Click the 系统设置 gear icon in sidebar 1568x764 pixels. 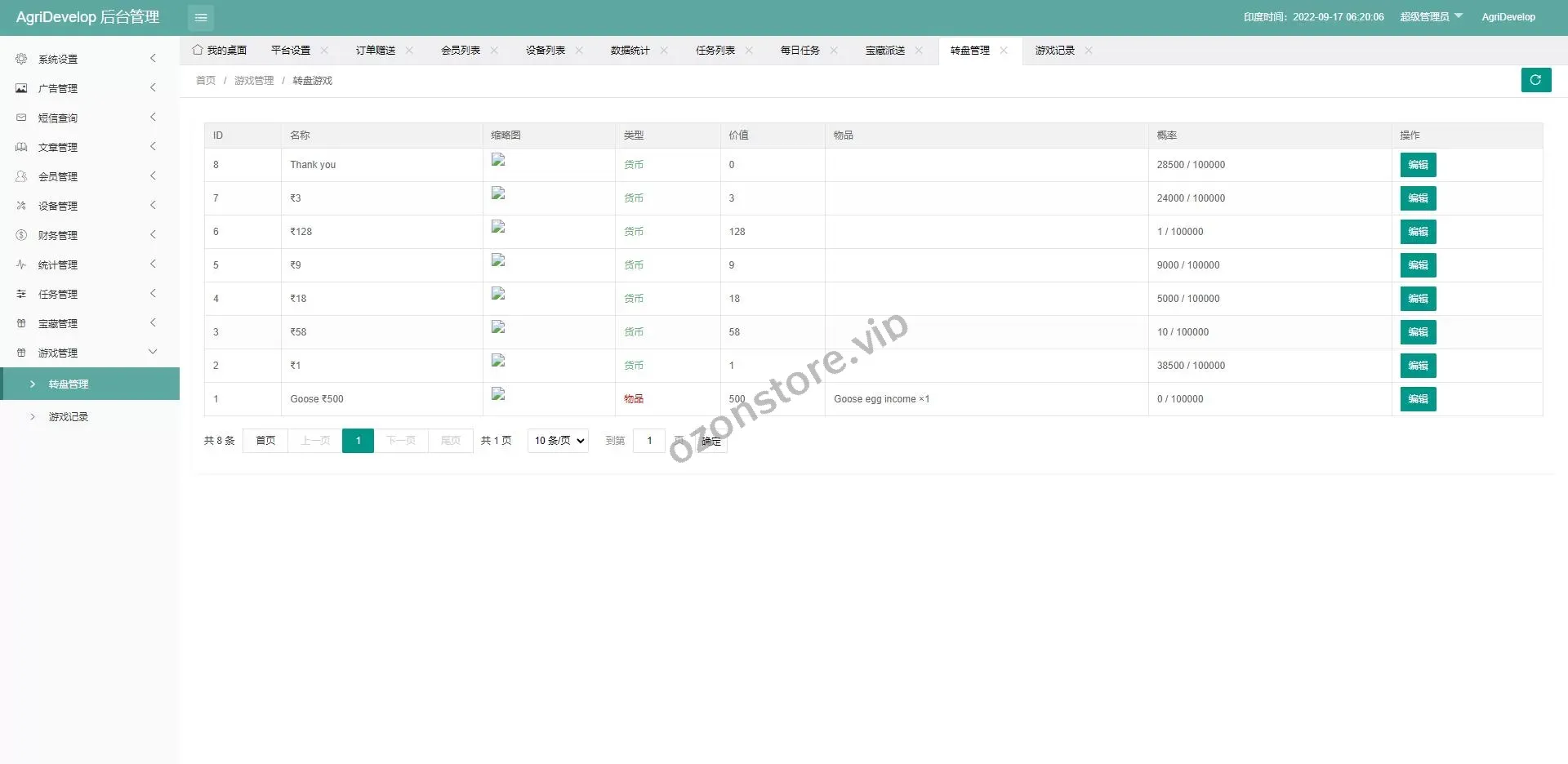click(21, 59)
